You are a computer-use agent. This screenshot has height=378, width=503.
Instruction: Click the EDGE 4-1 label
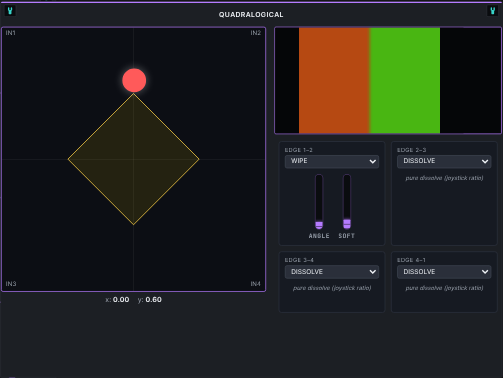coord(411,260)
